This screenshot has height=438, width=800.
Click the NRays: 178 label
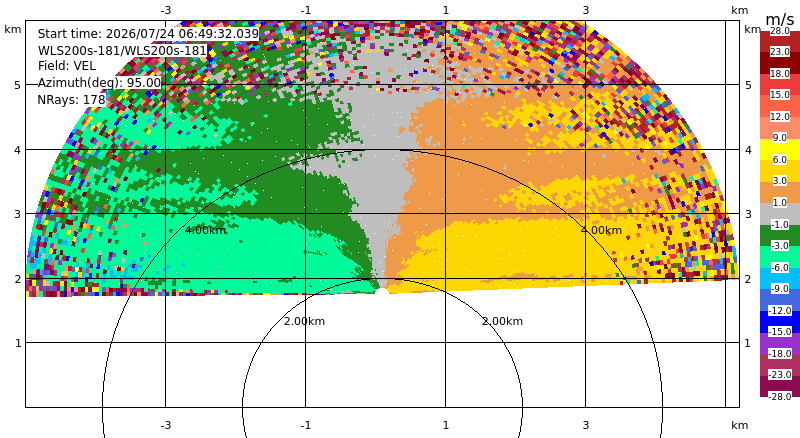[x=71, y=100]
